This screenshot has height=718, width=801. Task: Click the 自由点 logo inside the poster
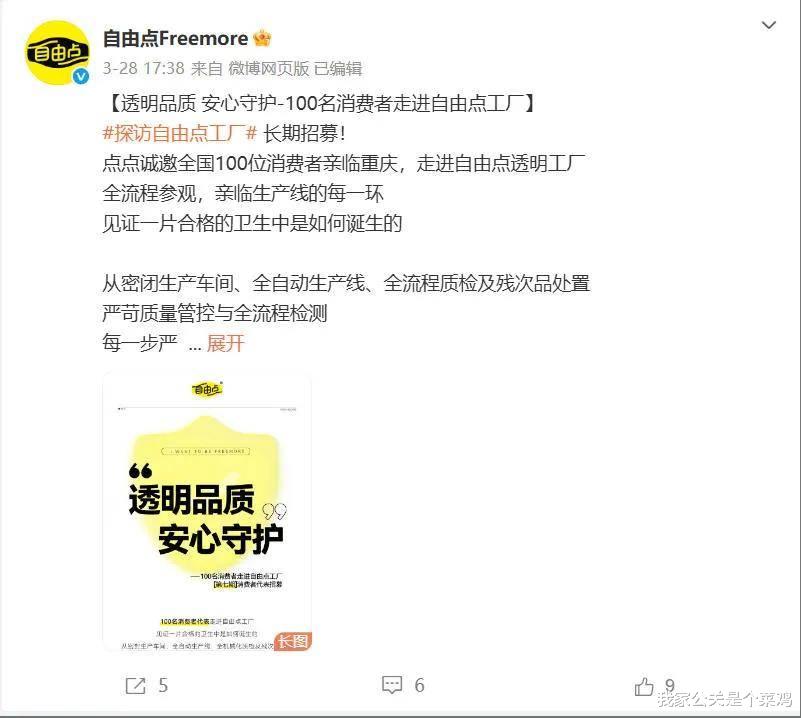(x=207, y=389)
